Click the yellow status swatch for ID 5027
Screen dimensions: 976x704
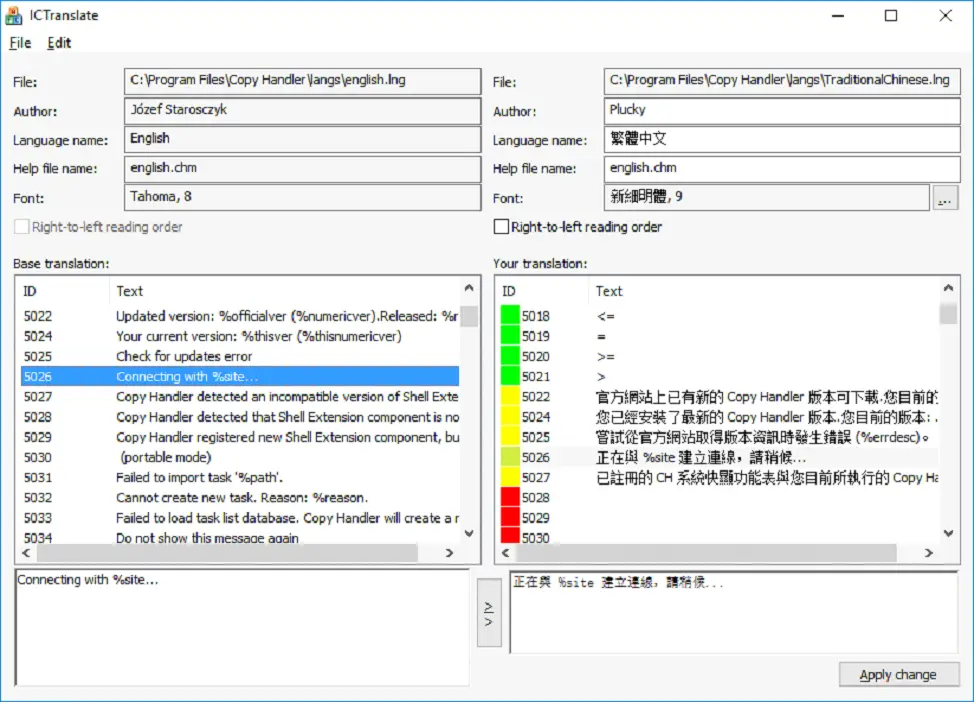(x=510, y=476)
